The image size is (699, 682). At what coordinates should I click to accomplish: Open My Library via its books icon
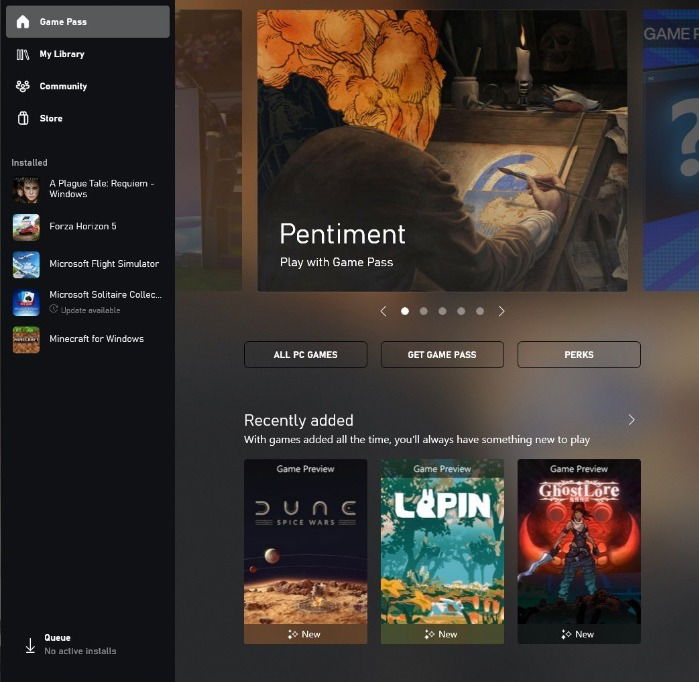click(23, 54)
